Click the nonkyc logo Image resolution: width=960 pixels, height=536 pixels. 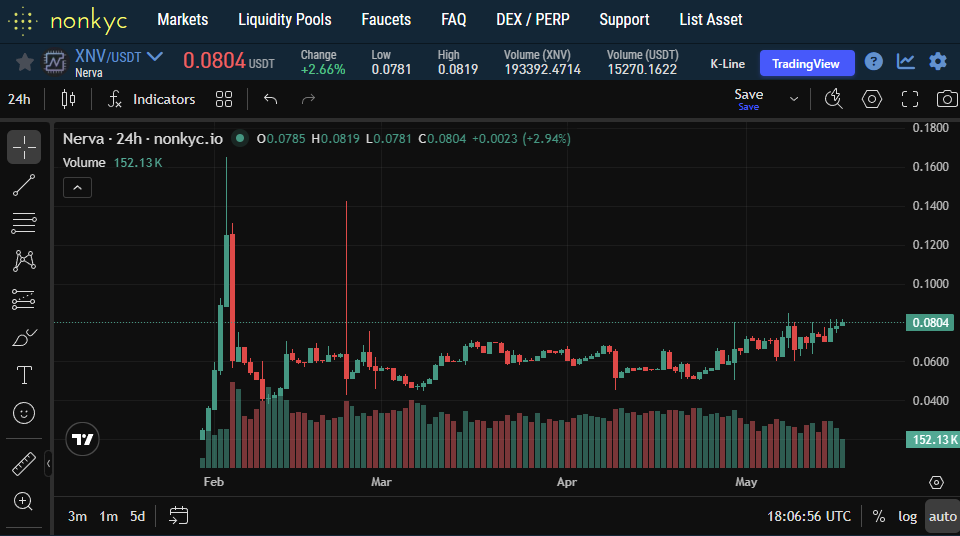[x=67, y=21]
